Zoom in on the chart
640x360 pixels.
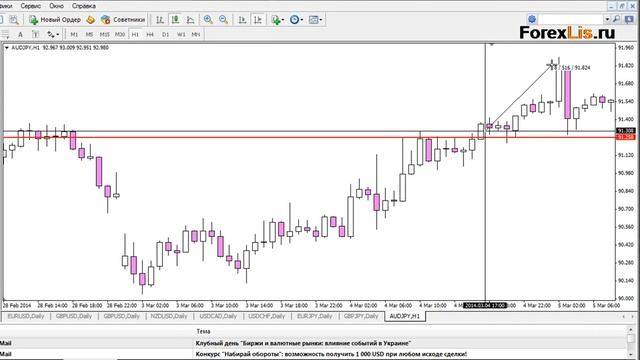pyautogui.click(x=208, y=20)
